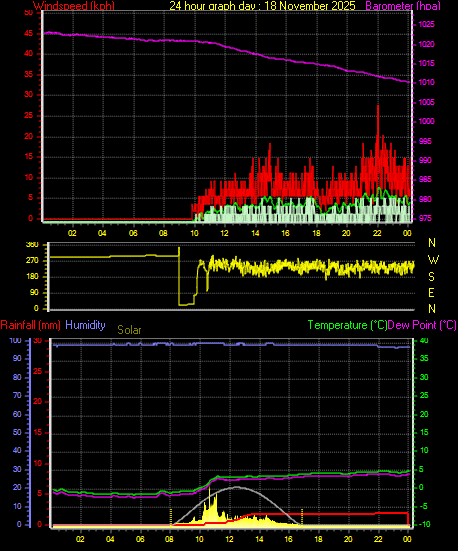Click the 'Temperature (°C)' legend label
The height and width of the screenshot is (551, 458).
[347, 325]
